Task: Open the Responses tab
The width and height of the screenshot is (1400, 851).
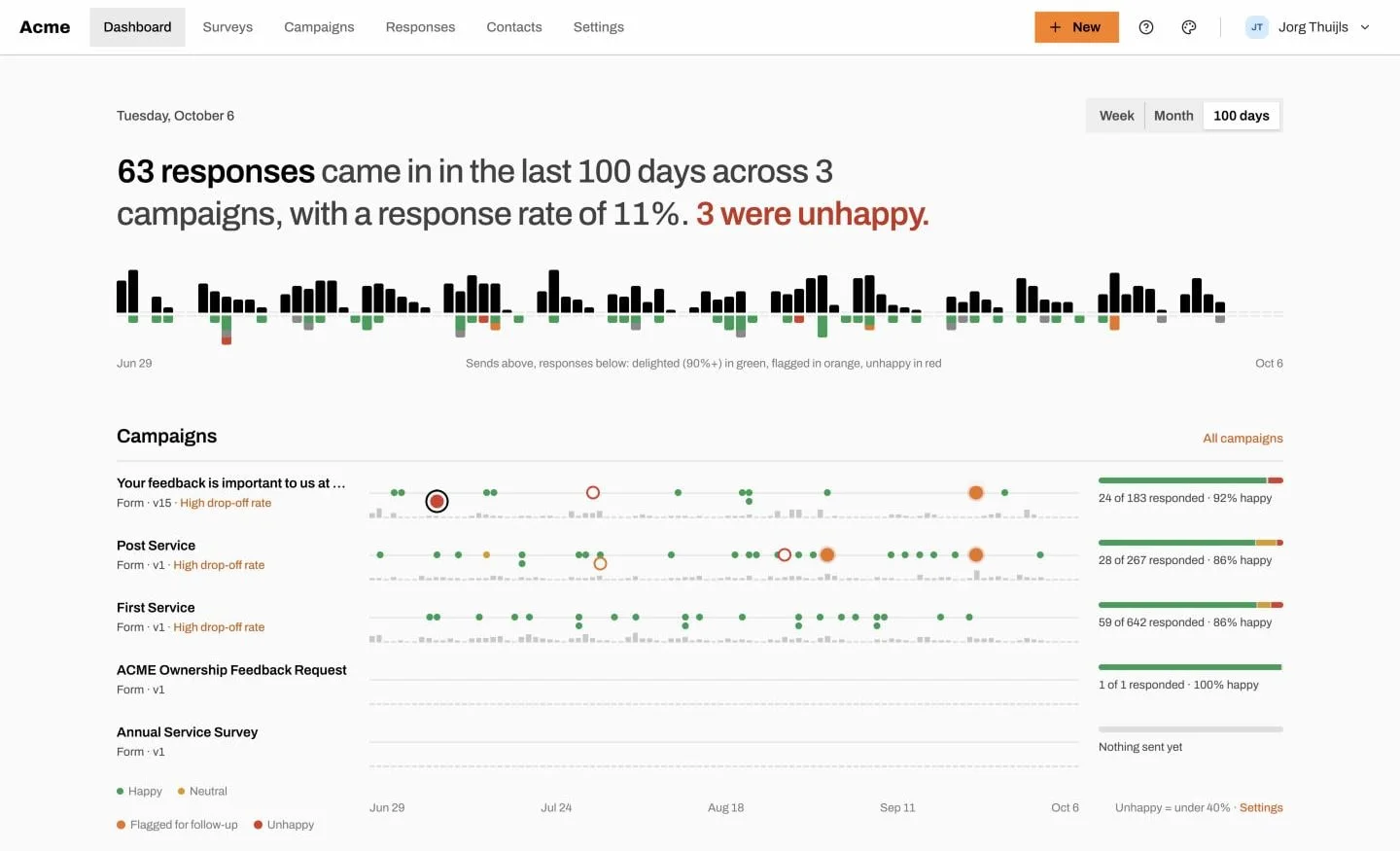Action: pyautogui.click(x=420, y=27)
